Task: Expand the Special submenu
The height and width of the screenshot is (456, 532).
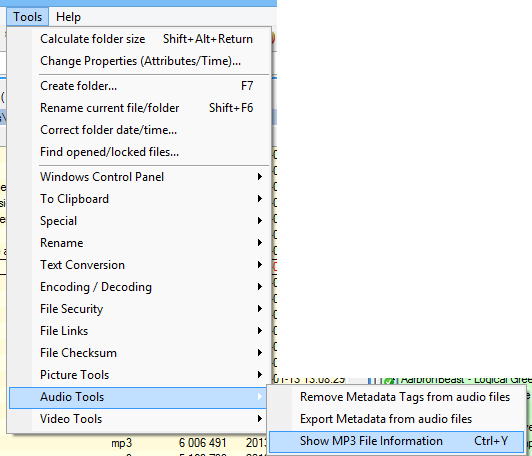Action: coord(139,221)
